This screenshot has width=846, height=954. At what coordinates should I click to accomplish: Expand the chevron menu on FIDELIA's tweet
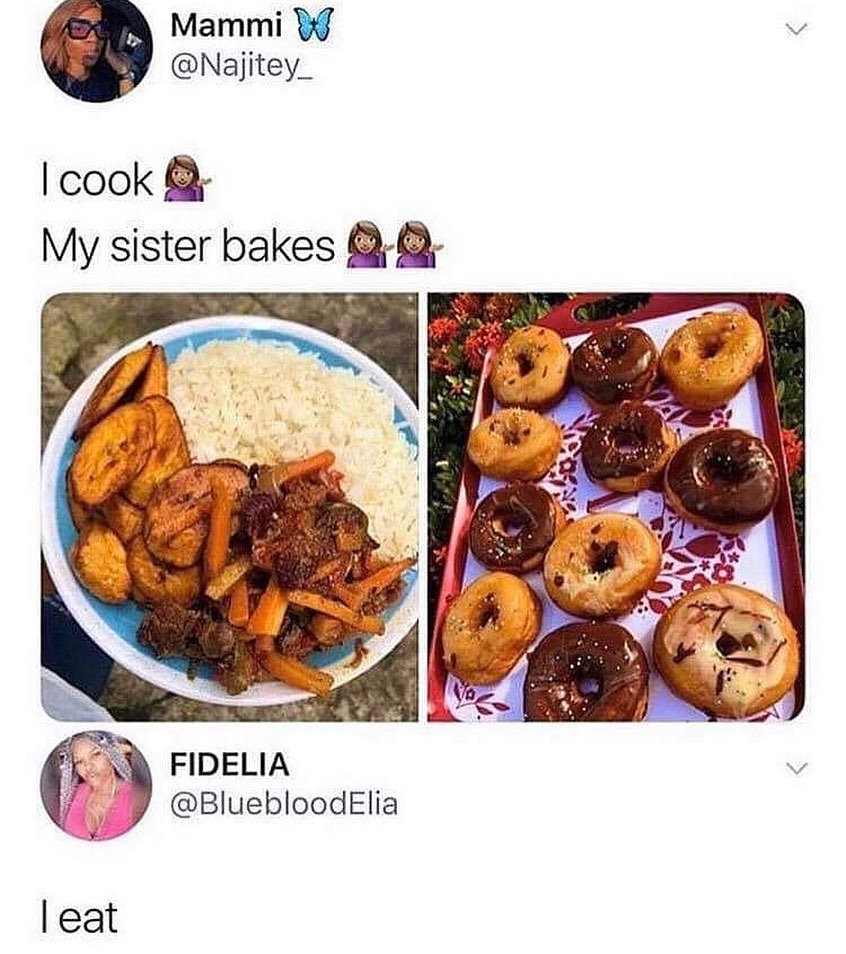[796, 768]
